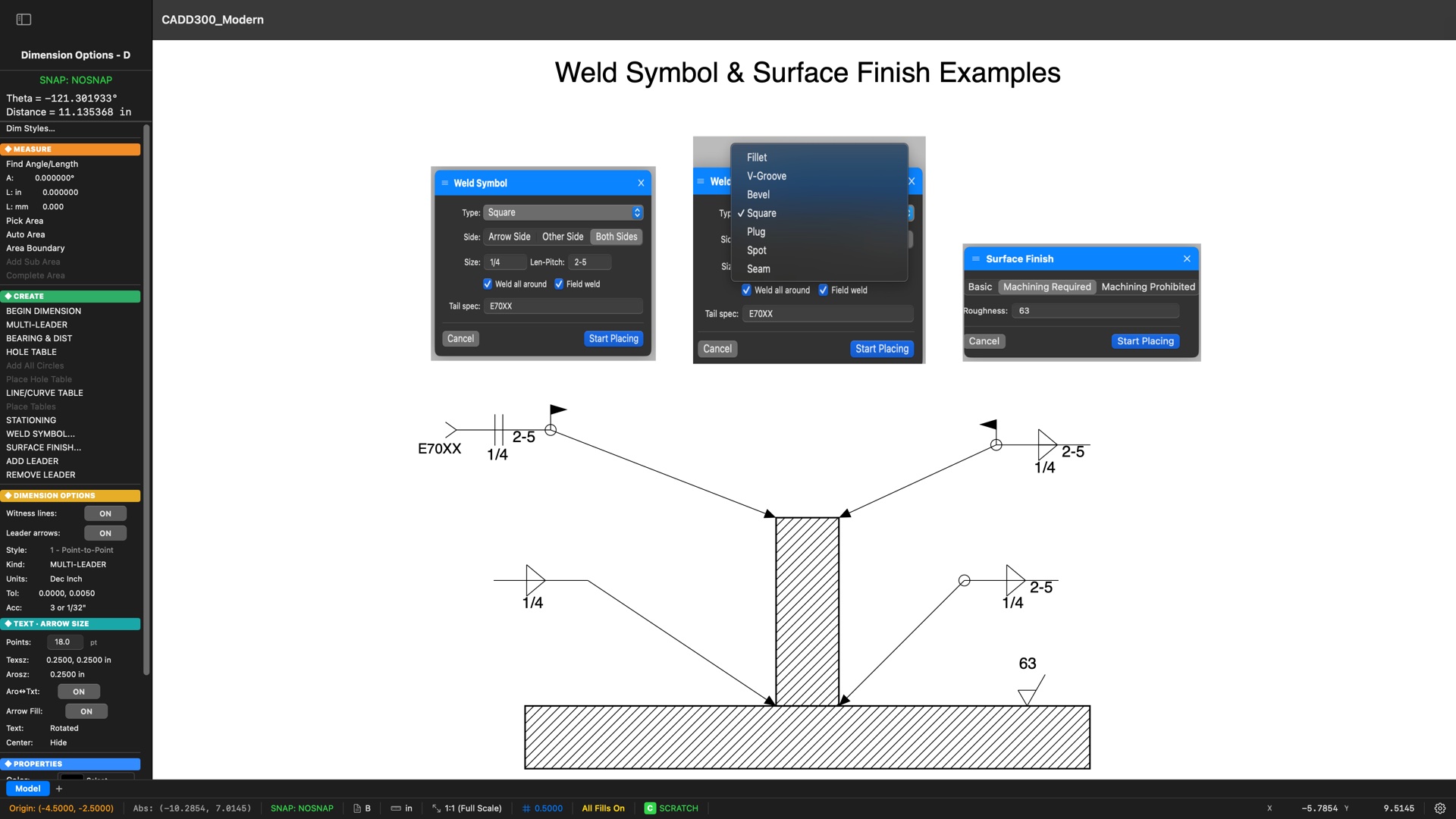Viewport: 1456px width, 819px height.
Task: Click Start Placing in left Weld dialog
Action: tap(613, 339)
